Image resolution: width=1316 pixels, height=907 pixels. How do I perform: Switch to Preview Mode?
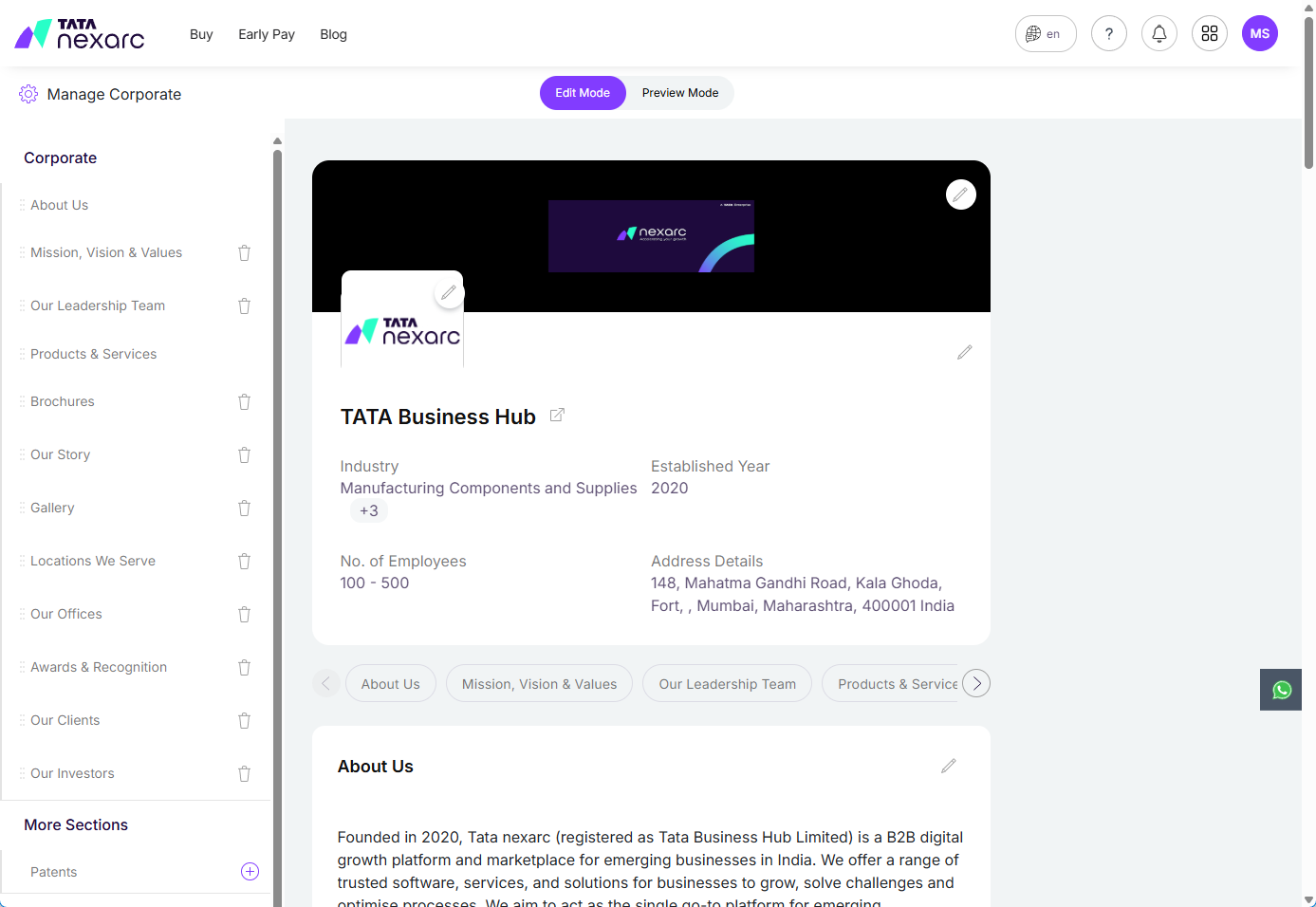680,93
